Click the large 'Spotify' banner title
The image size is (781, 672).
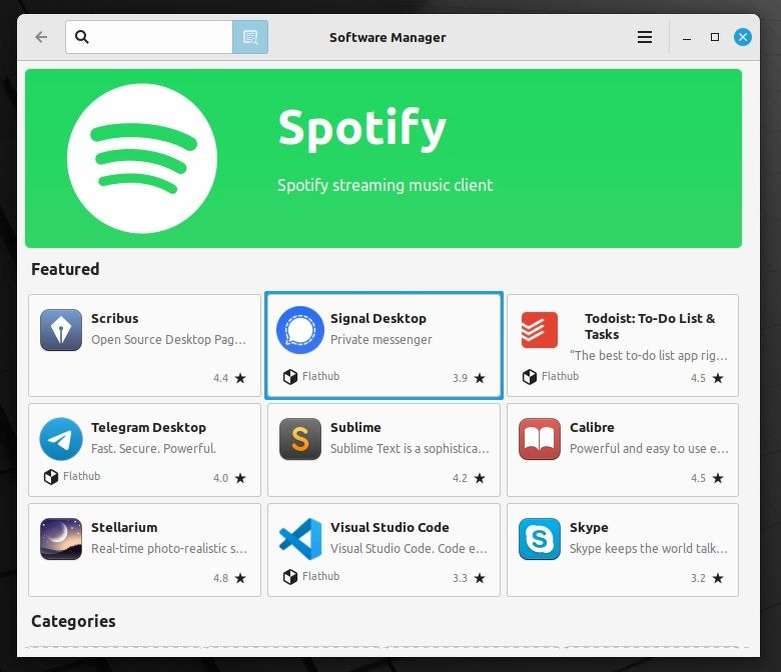[362, 129]
